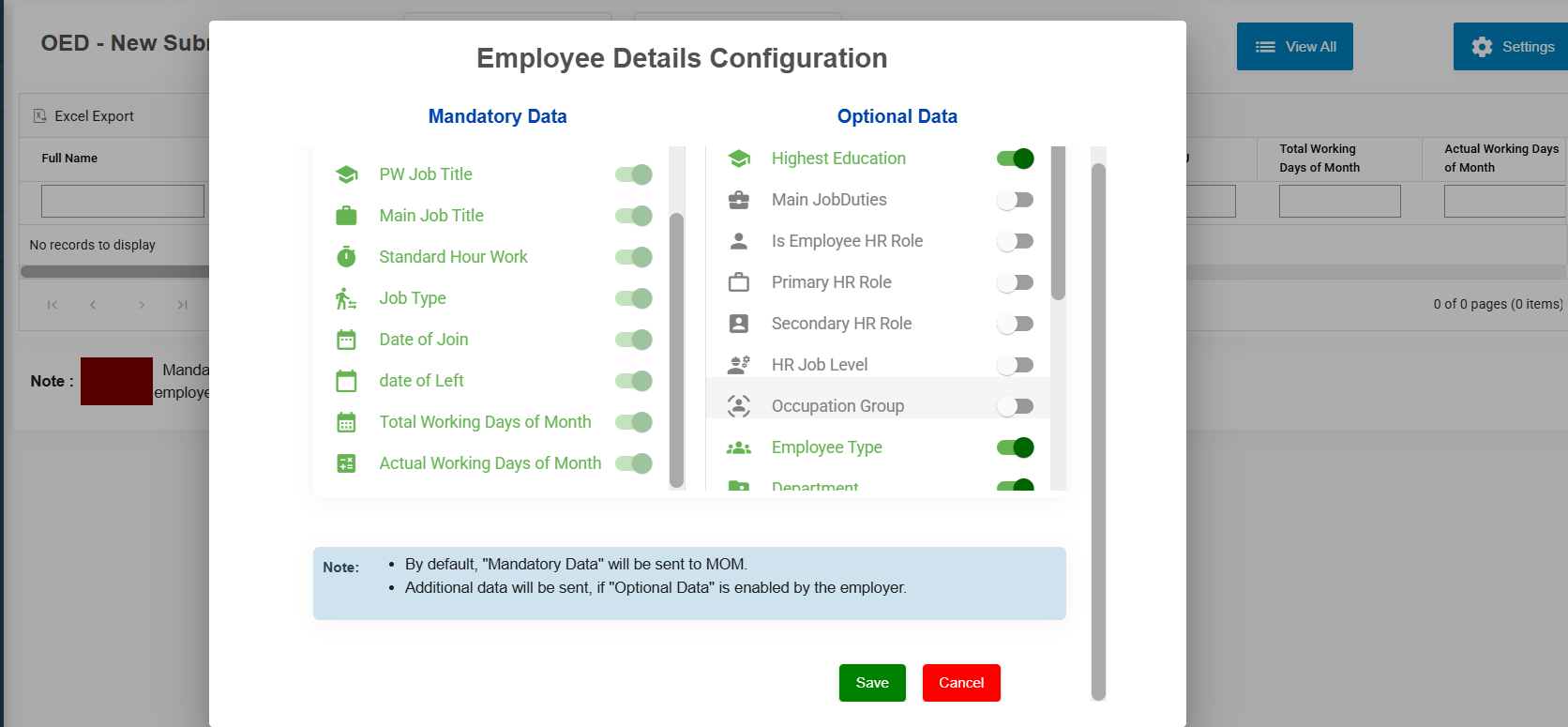Image resolution: width=1568 pixels, height=727 pixels.
Task: Click the person icon beside Is Employee HR Role
Action: click(739, 241)
